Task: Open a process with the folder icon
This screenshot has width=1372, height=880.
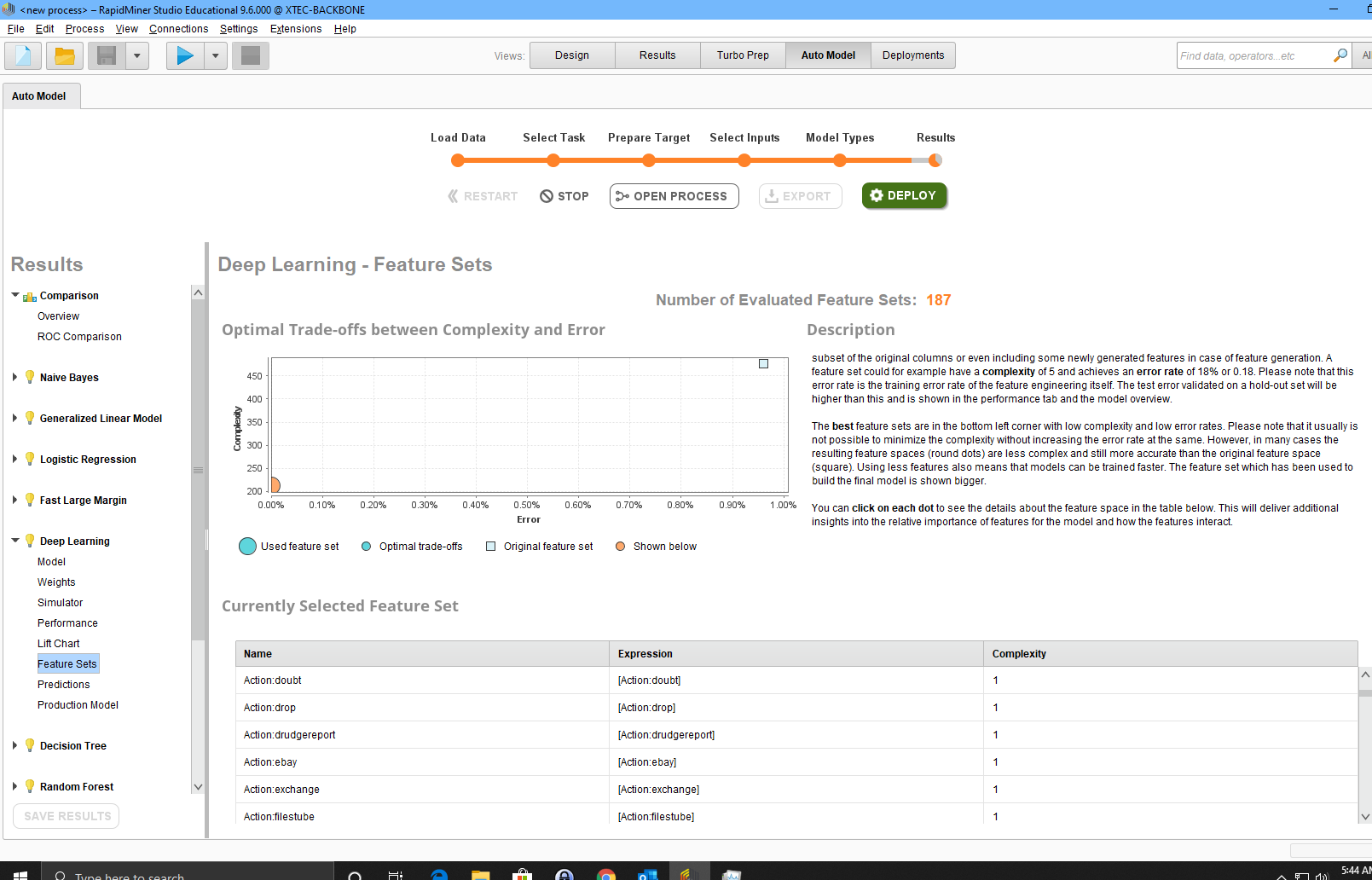Action: coord(65,56)
